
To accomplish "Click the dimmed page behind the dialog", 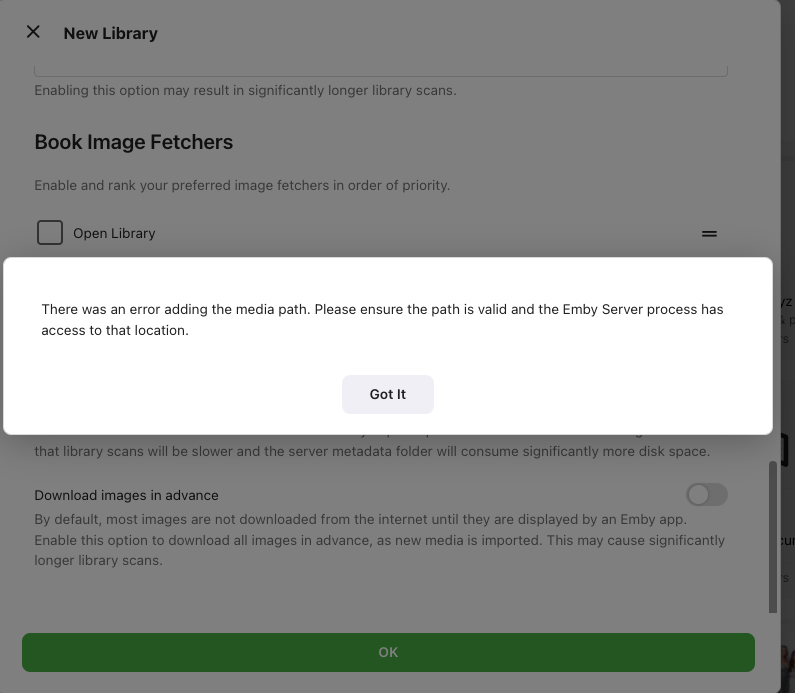I will 788,150.
